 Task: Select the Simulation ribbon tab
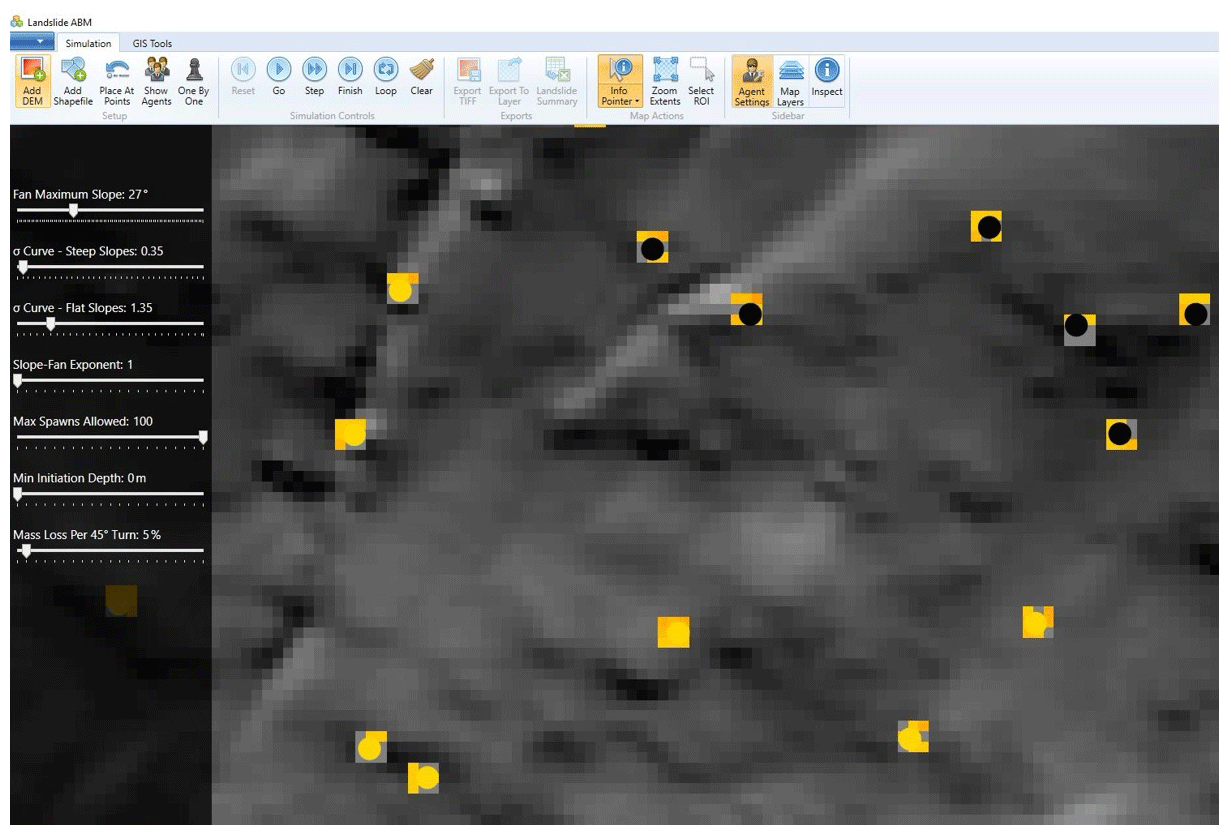point(88,44)
